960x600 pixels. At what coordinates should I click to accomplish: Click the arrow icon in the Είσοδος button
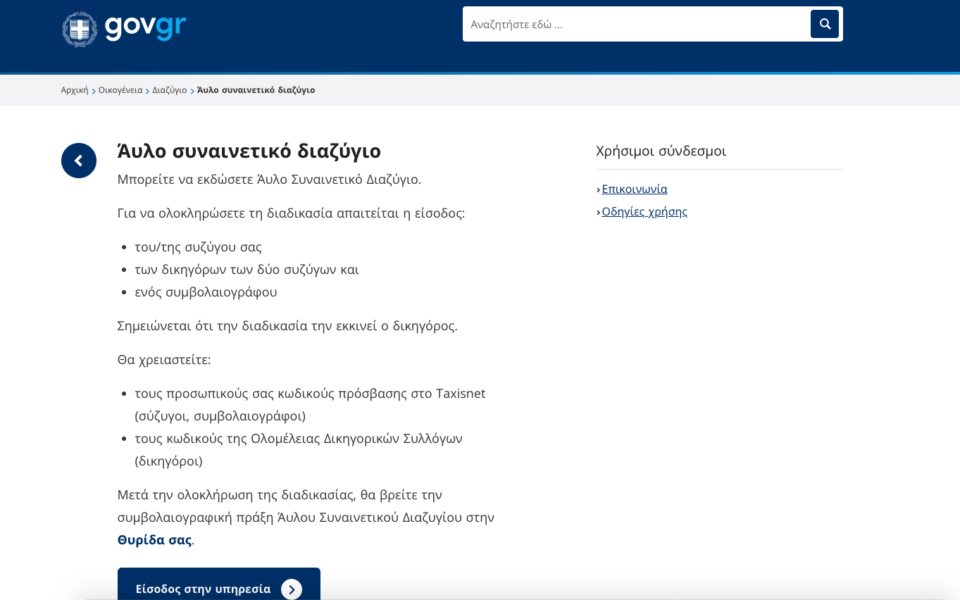pos(291,589)
